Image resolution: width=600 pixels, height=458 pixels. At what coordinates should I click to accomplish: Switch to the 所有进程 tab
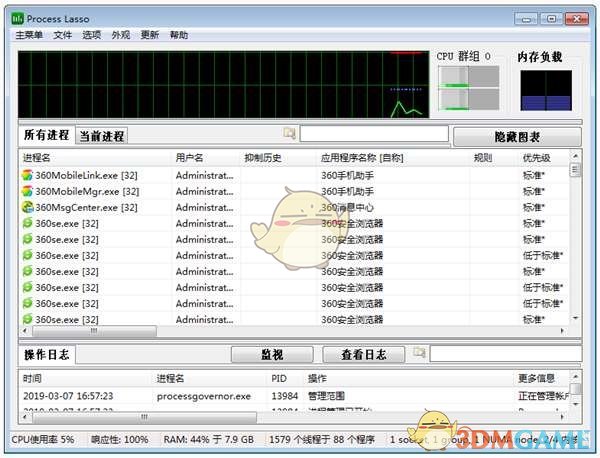point(46,135)
